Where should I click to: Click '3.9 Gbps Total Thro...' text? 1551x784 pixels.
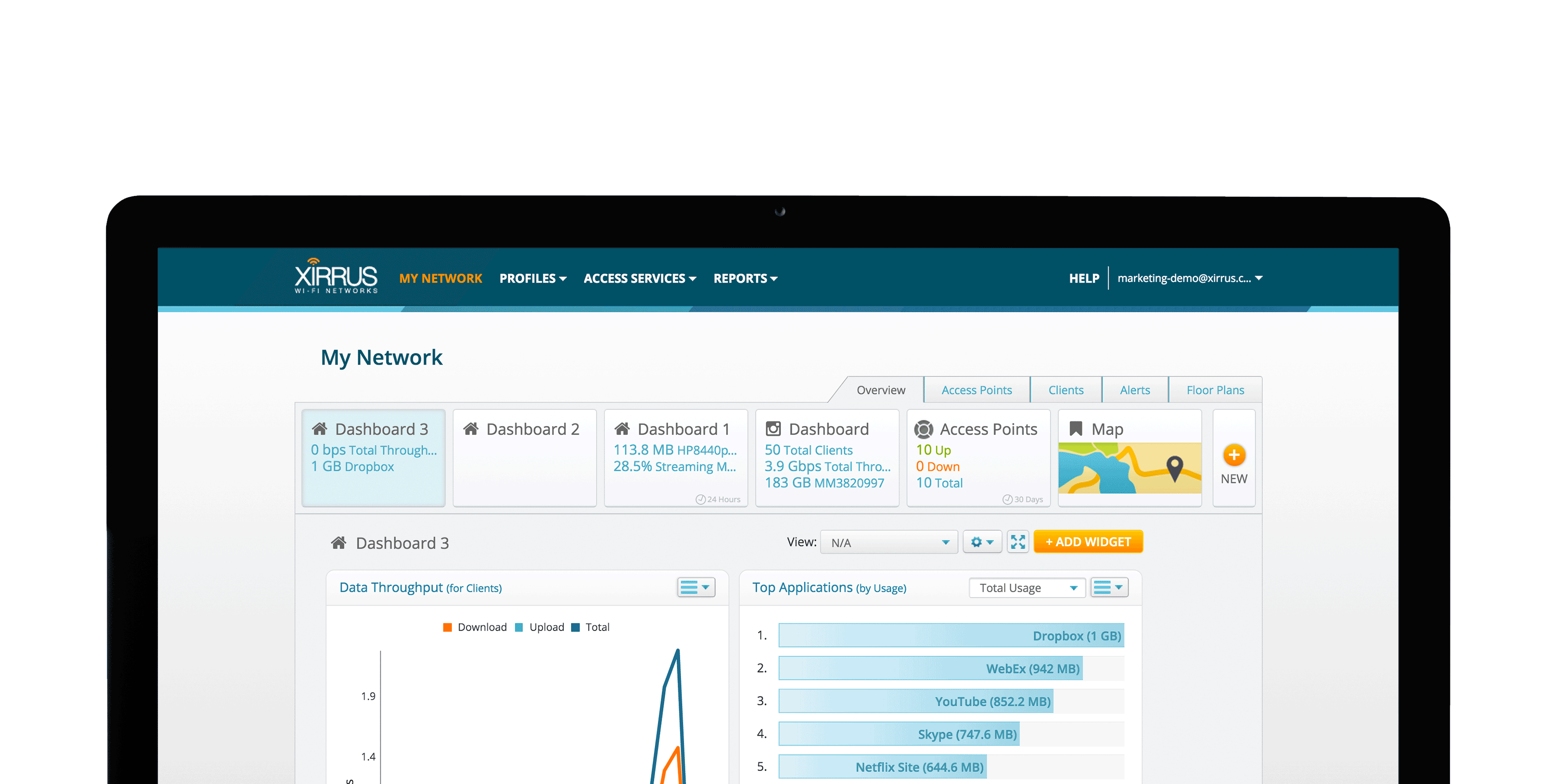[827, 466]
